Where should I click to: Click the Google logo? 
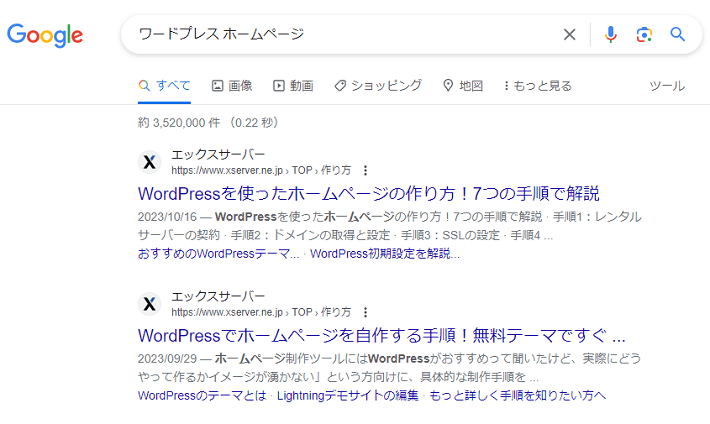click(x=45, y=35)
